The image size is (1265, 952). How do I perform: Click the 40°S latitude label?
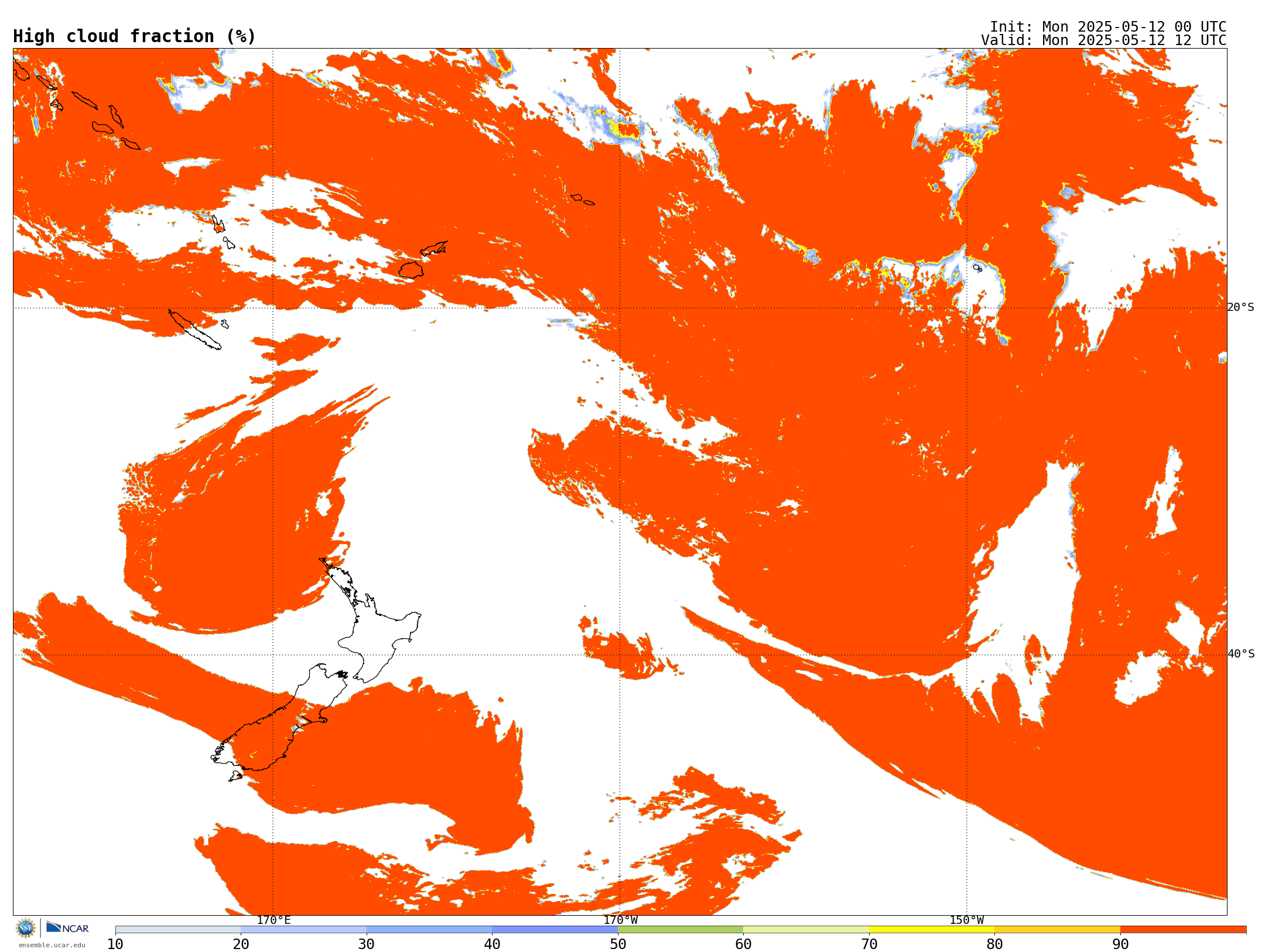tap(1241, 654)
